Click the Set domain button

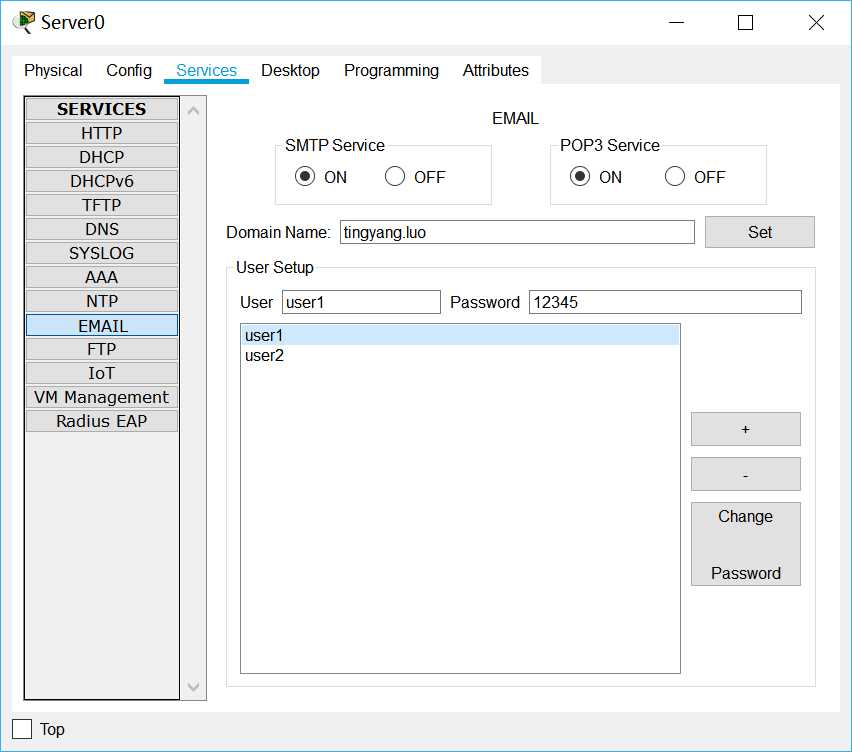tap(760, 232)
